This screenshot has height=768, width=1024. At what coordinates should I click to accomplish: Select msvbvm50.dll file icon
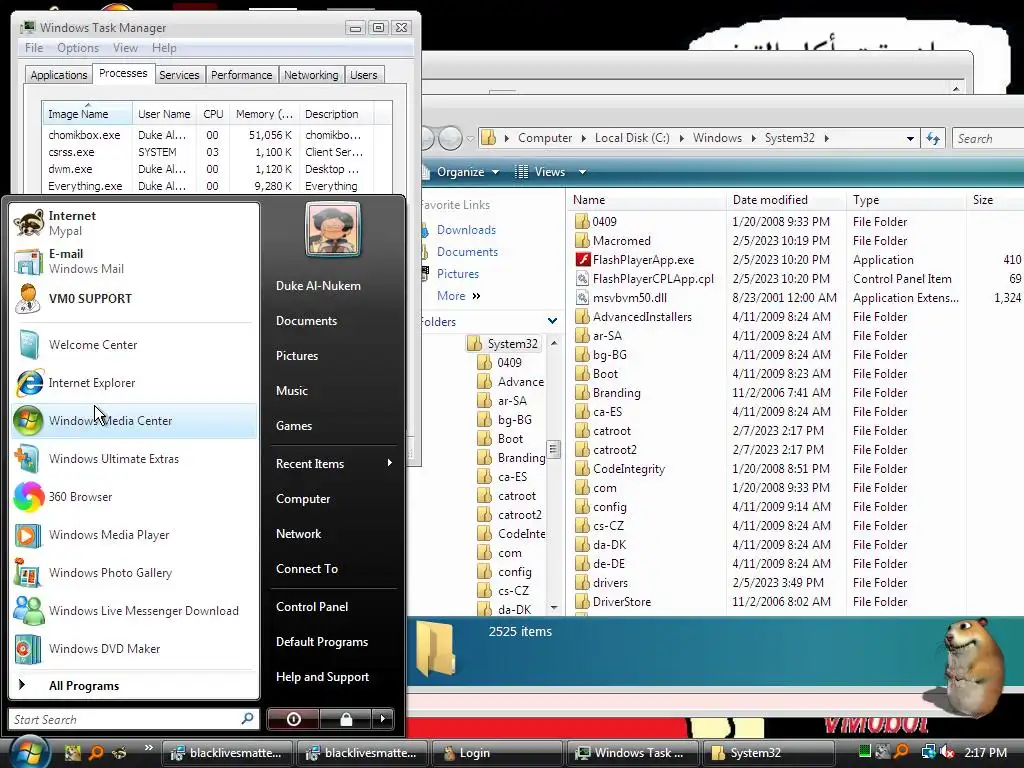(583, 298)
